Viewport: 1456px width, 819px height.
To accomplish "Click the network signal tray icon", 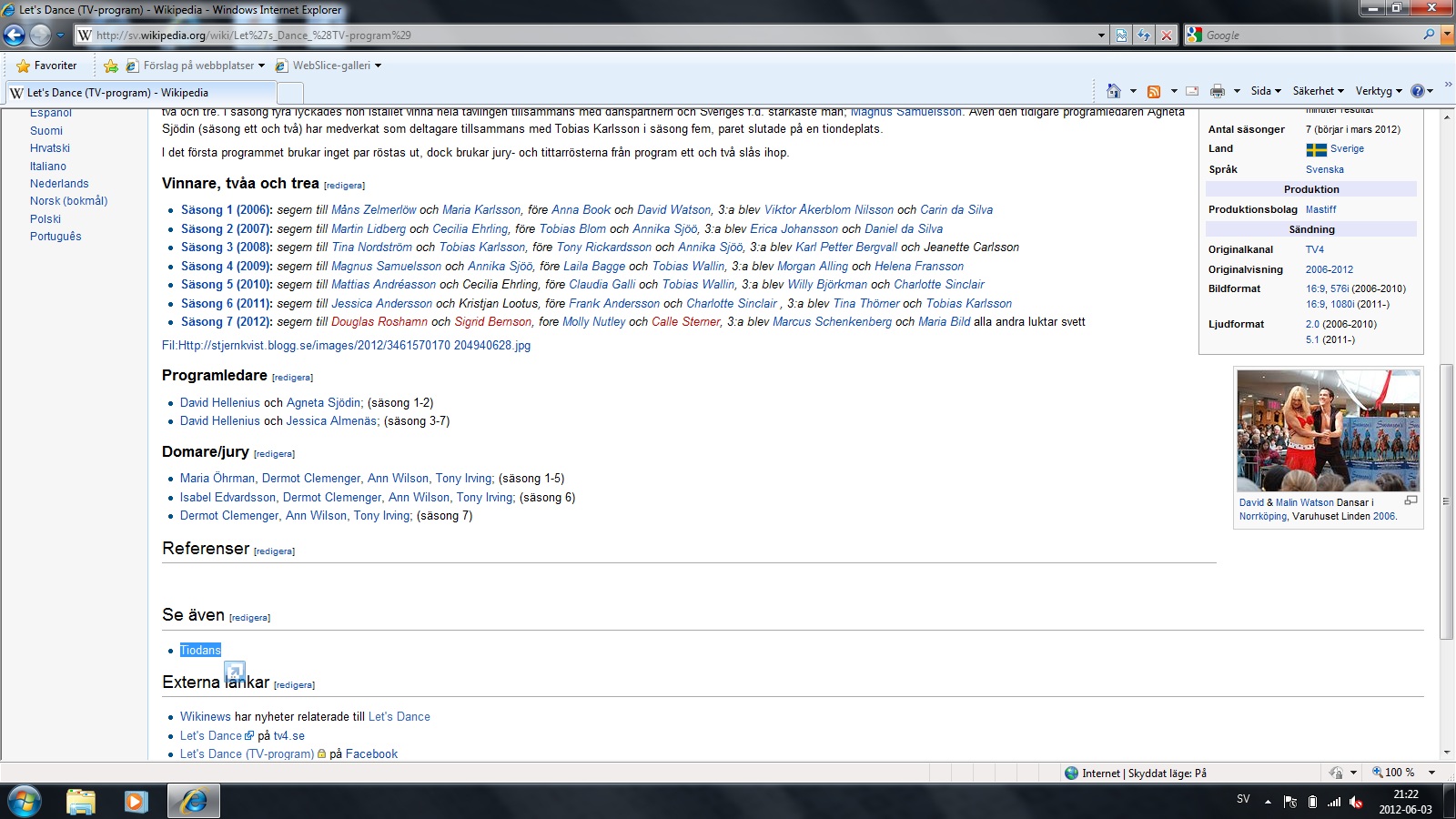I will pyautogui.click(x=1334, y=802).
